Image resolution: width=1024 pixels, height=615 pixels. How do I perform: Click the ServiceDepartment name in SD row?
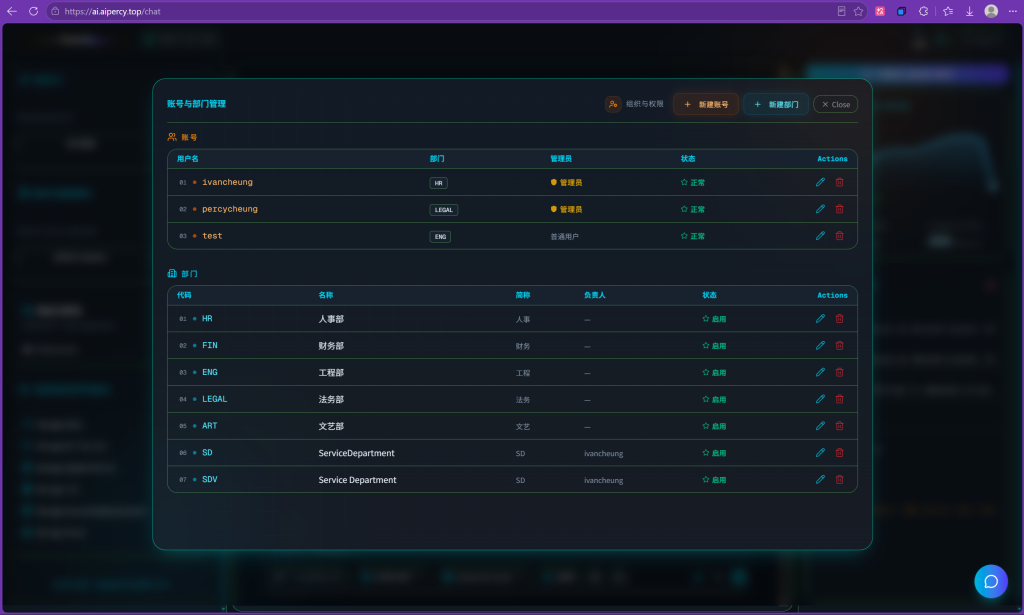point(357,453)
